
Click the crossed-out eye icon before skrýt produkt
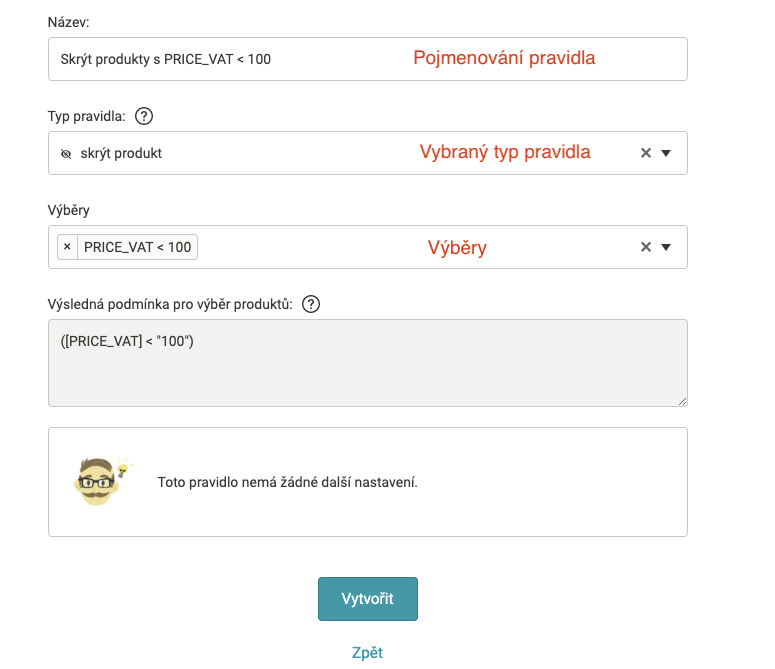pyautogui.click(x=66, y=154)
